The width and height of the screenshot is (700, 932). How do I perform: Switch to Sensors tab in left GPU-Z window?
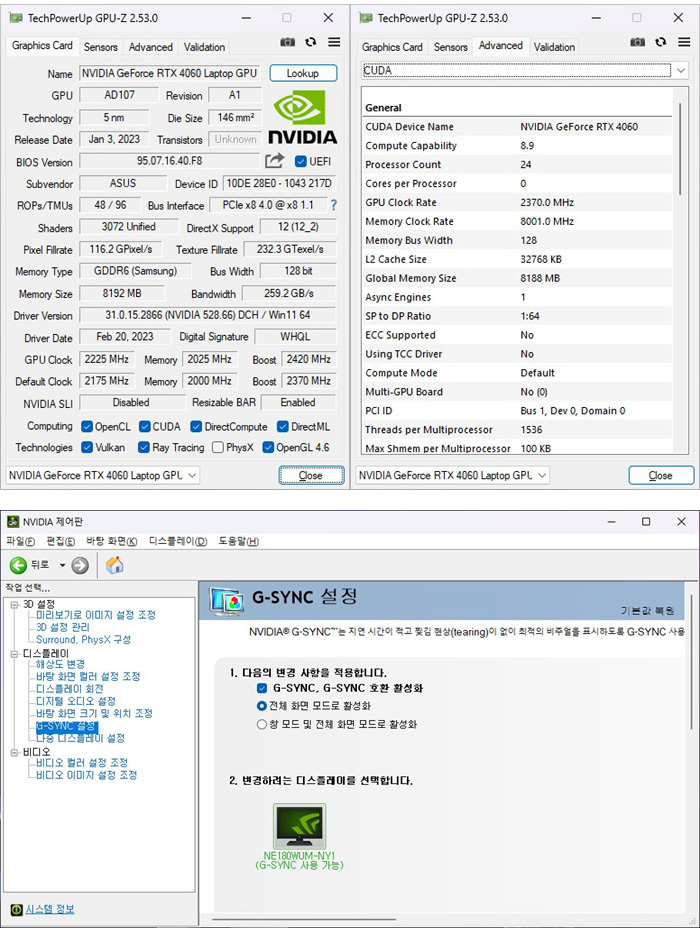pyautogui.click(x=100, y=47)
